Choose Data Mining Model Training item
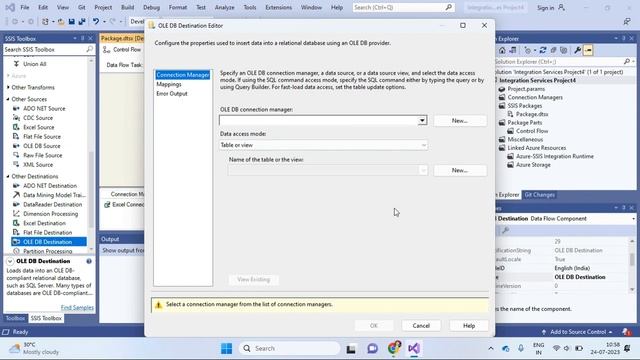640x360 pixels. point(53,195)
